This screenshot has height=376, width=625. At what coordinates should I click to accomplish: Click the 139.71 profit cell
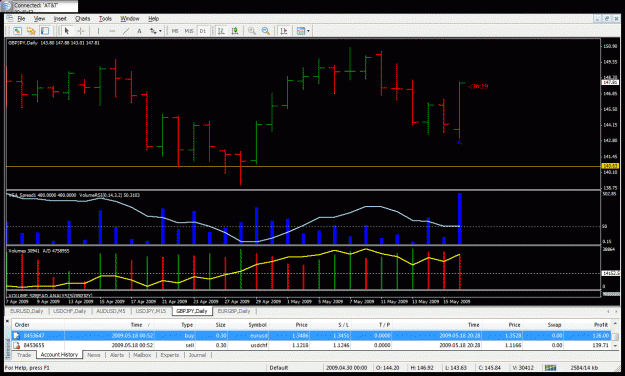[600, 345]
